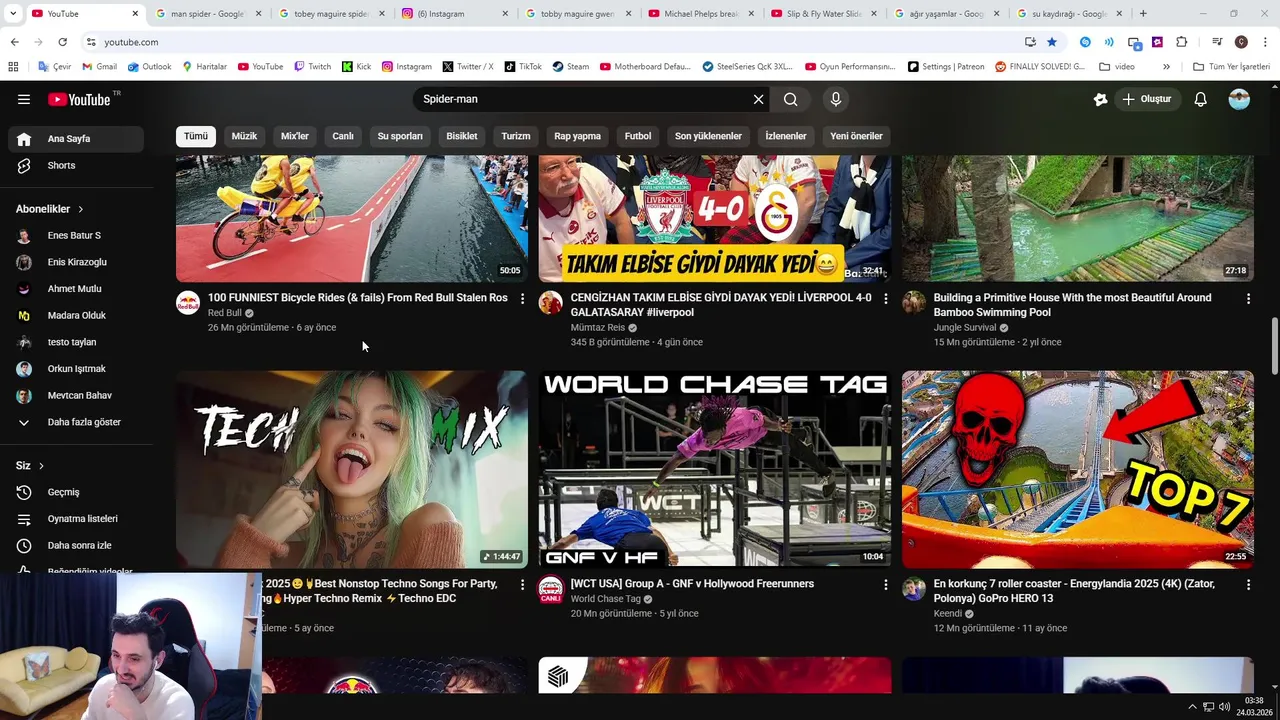This screenshot has width=1280, height=720.
Task: Play the World Chase Tag thumbnail
Action: (715, 469)
